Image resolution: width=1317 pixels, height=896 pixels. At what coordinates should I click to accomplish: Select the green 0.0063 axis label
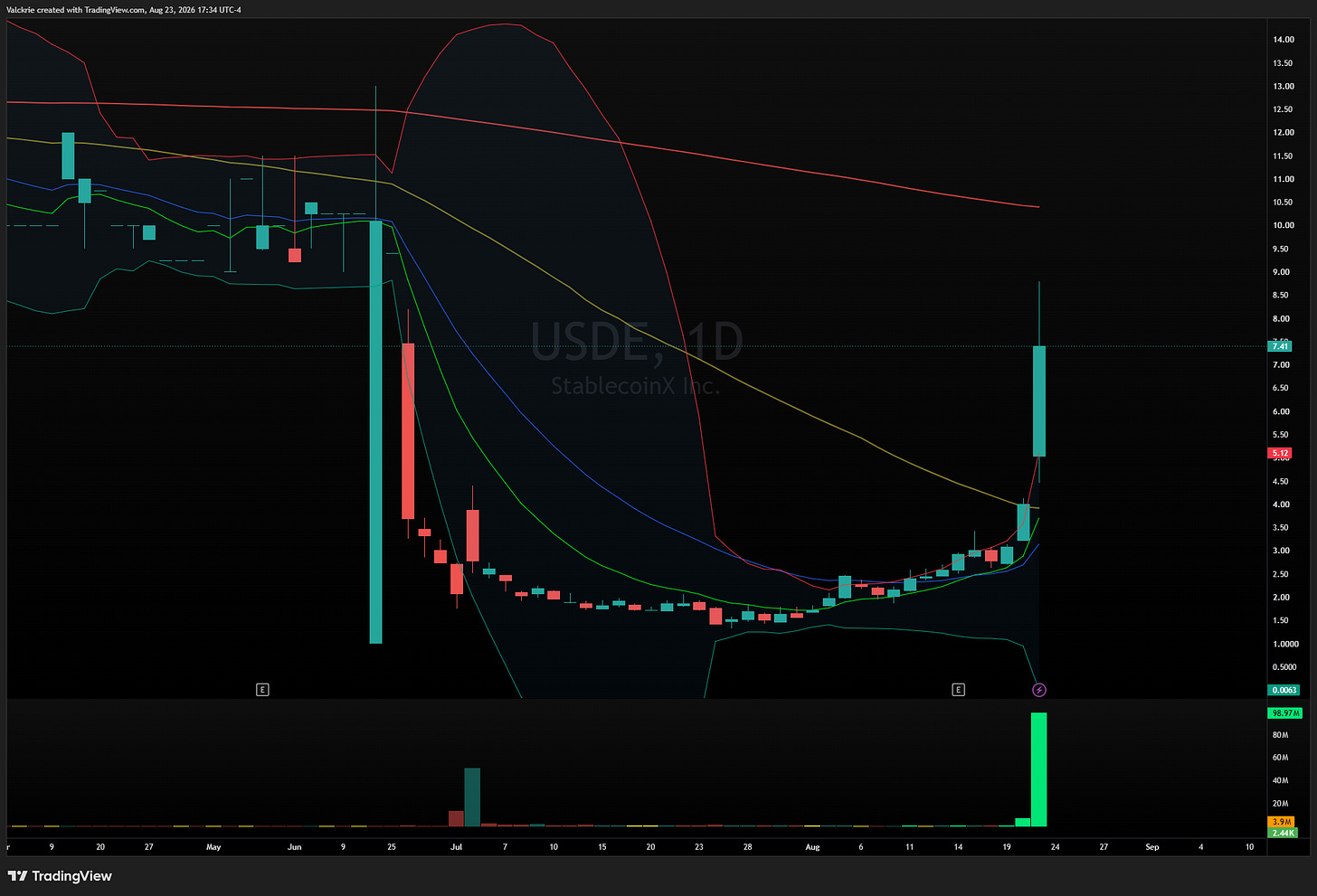coord(1284,690)
